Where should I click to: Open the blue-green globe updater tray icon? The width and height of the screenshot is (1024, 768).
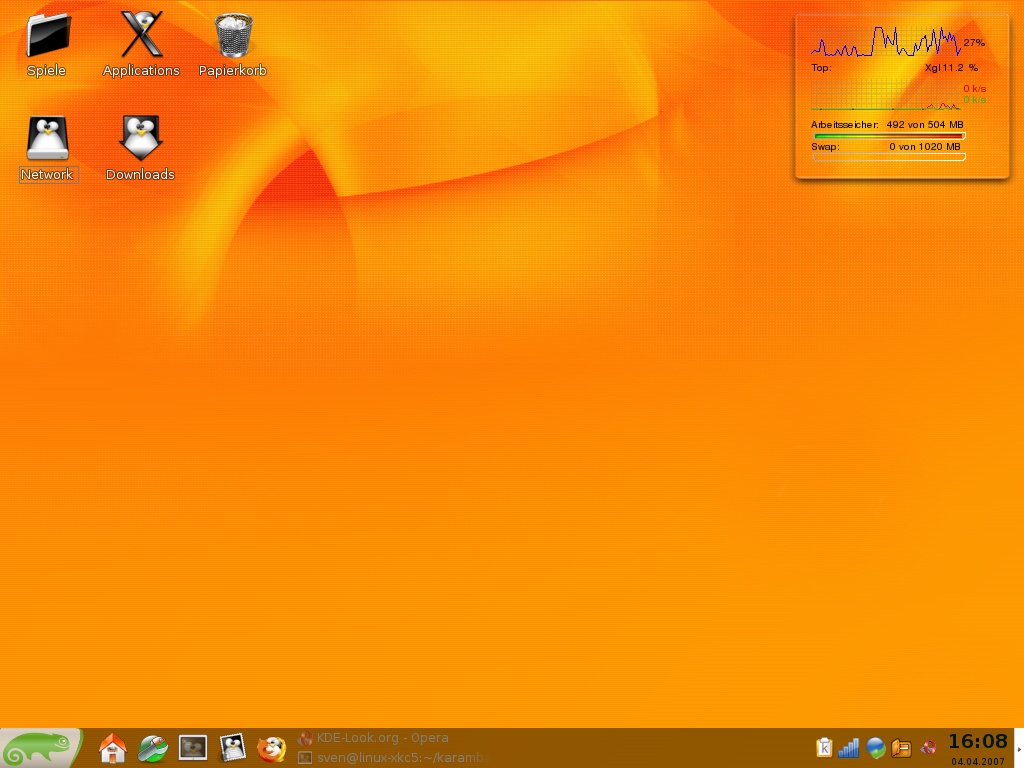point(875,747)
